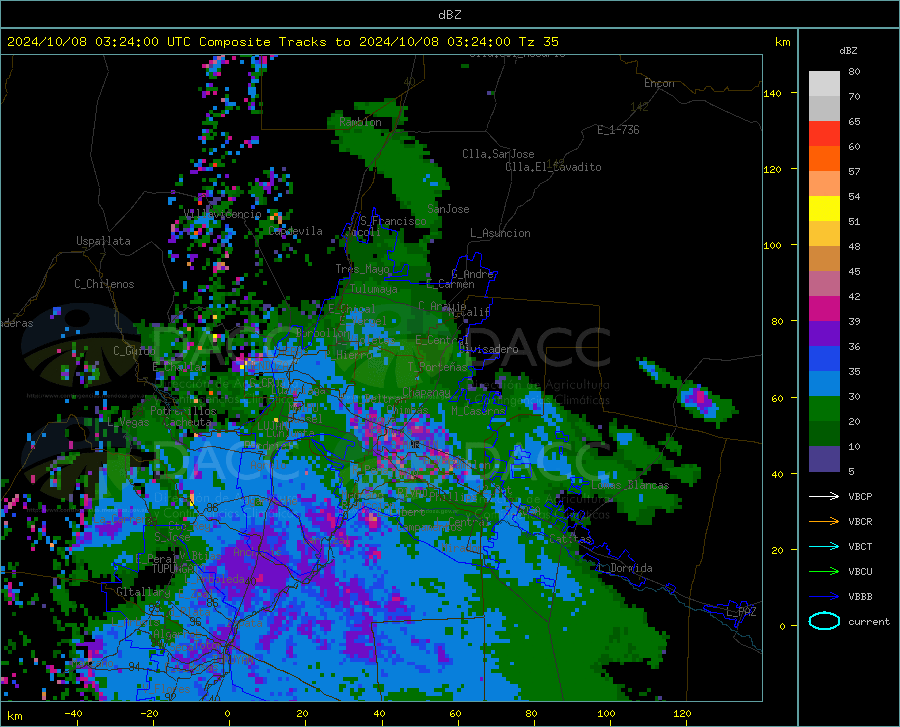Click the L_PAZ place label

pyautogui.click(x=741, y=612)
